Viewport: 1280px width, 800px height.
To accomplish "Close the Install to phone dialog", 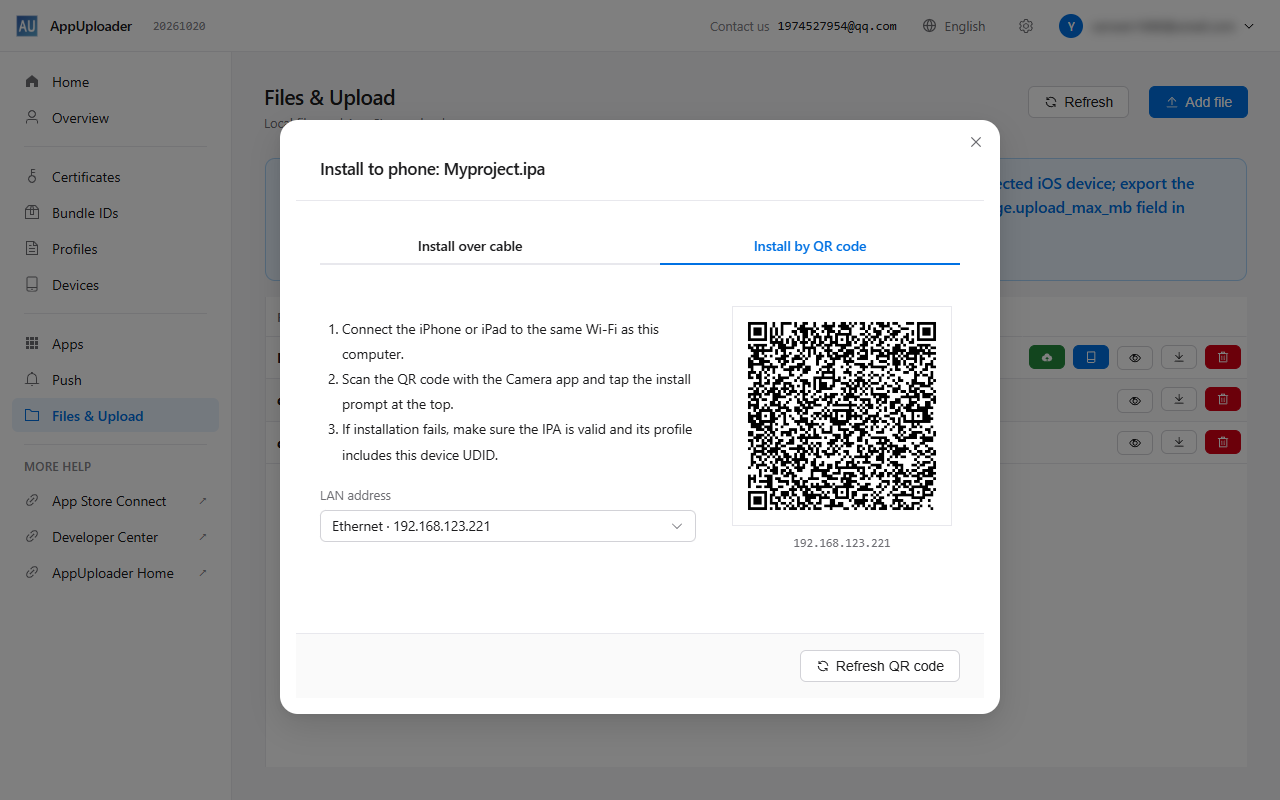I will click(x=976, y=142).
